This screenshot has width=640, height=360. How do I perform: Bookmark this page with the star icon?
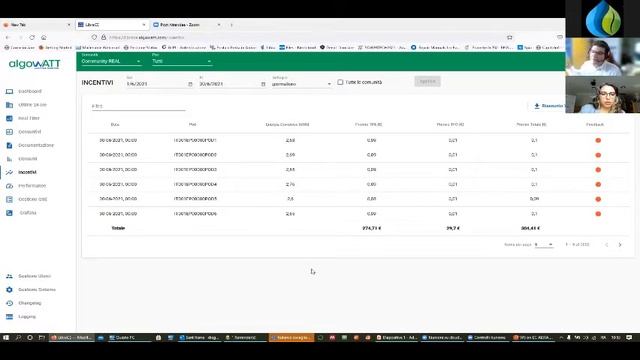coord(509,38)
